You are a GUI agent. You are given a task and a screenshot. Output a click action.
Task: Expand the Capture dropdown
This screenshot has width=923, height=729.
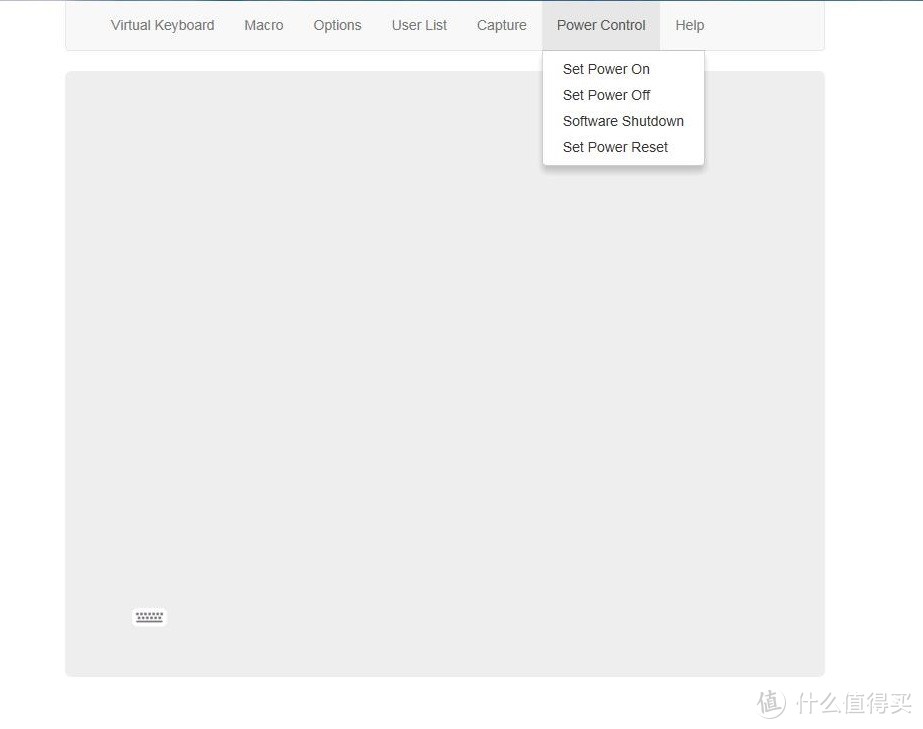(501, 25)
